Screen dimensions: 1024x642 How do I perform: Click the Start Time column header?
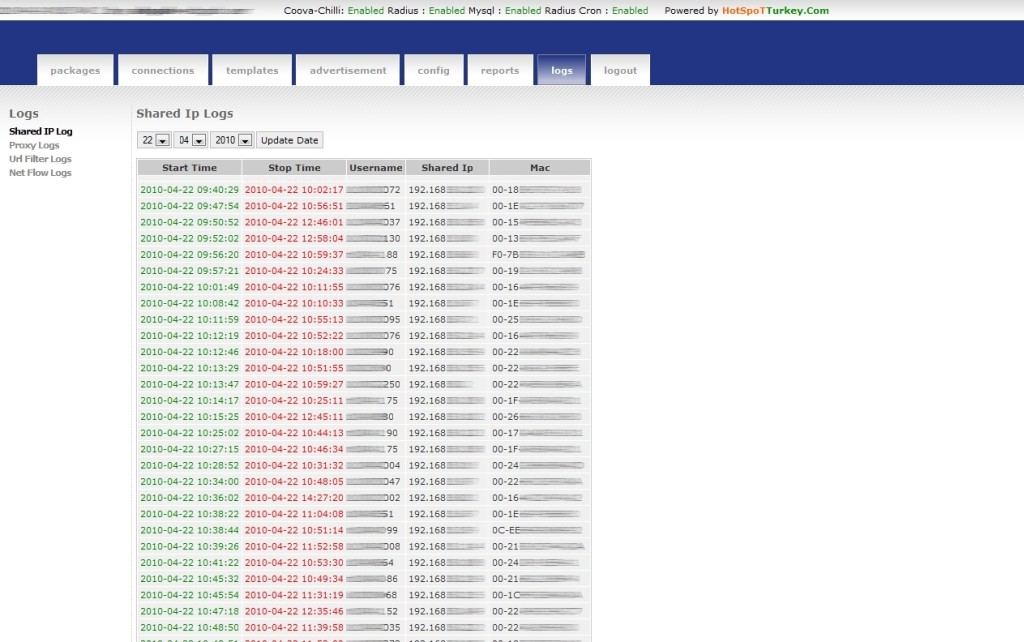point(189,168)
